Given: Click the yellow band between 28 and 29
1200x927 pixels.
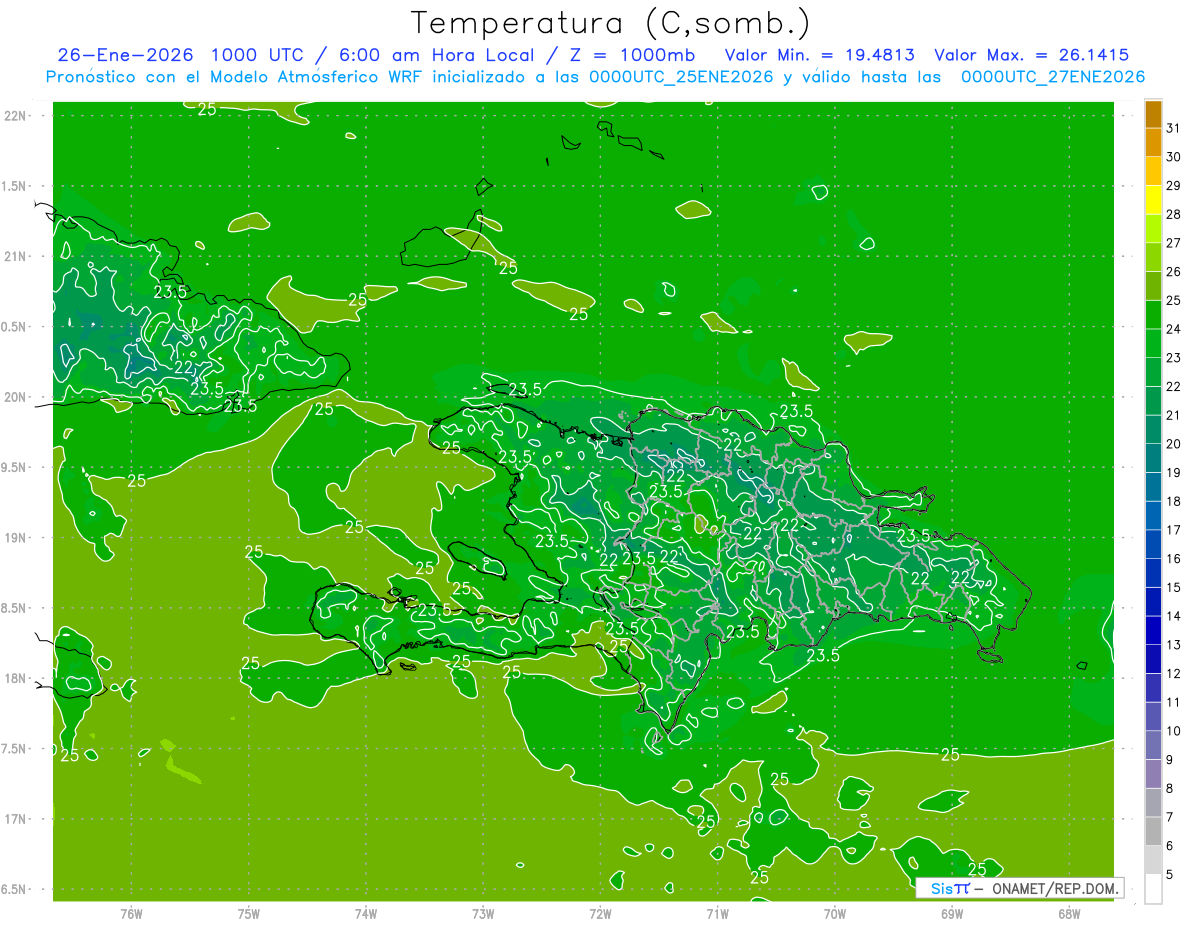Looking at the screenshot, I should point(1153,200).
